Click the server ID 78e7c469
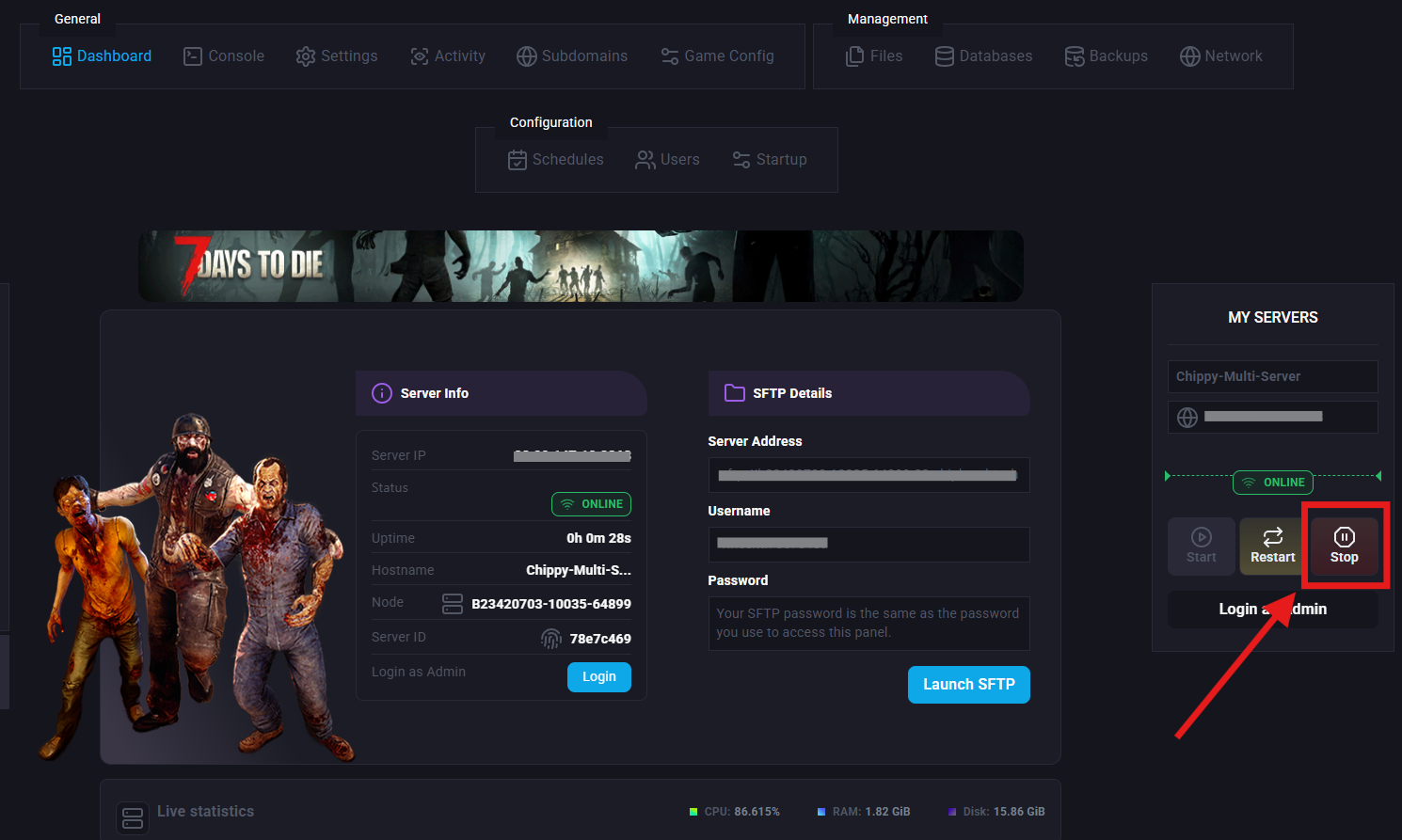This screenshot has width=1402, height=840. point(600,639)
